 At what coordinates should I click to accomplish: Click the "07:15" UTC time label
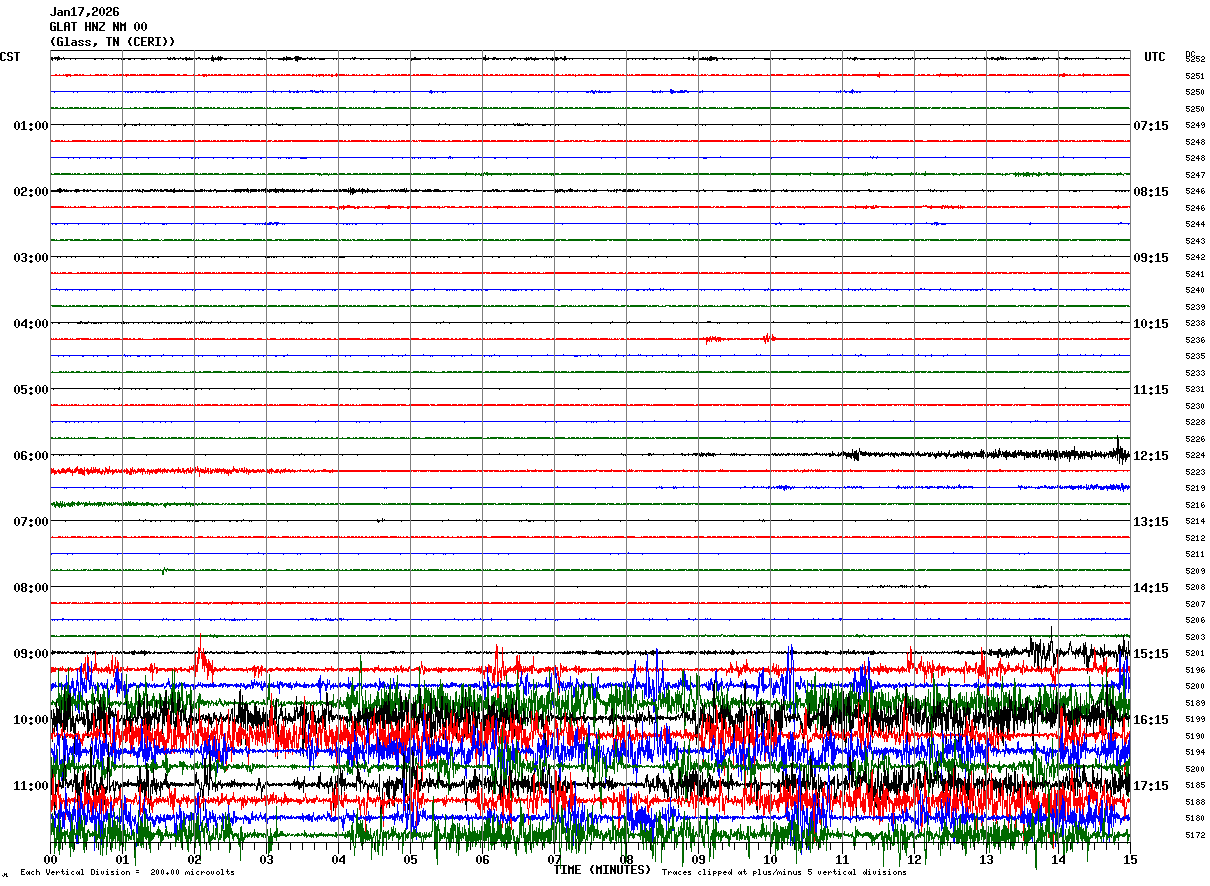pyautogui.click(x=1151, y=126)
